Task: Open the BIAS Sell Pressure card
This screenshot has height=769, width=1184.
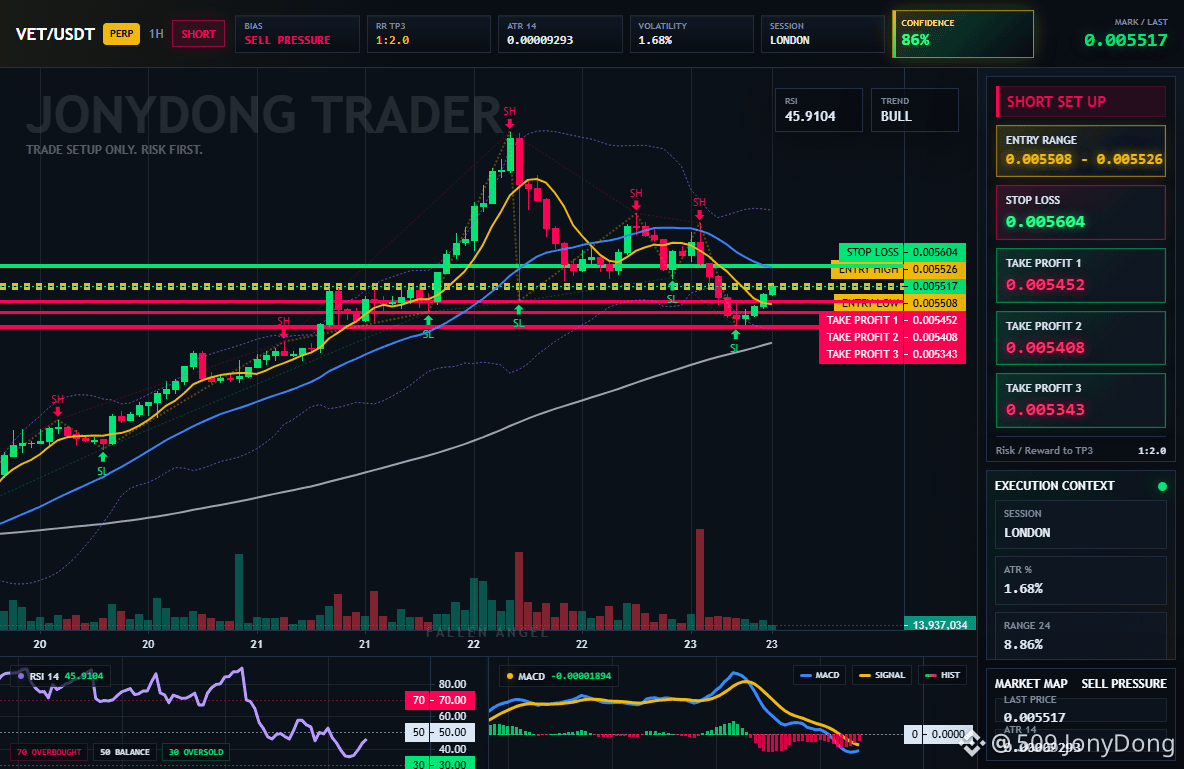Action: tap(298, 34)
